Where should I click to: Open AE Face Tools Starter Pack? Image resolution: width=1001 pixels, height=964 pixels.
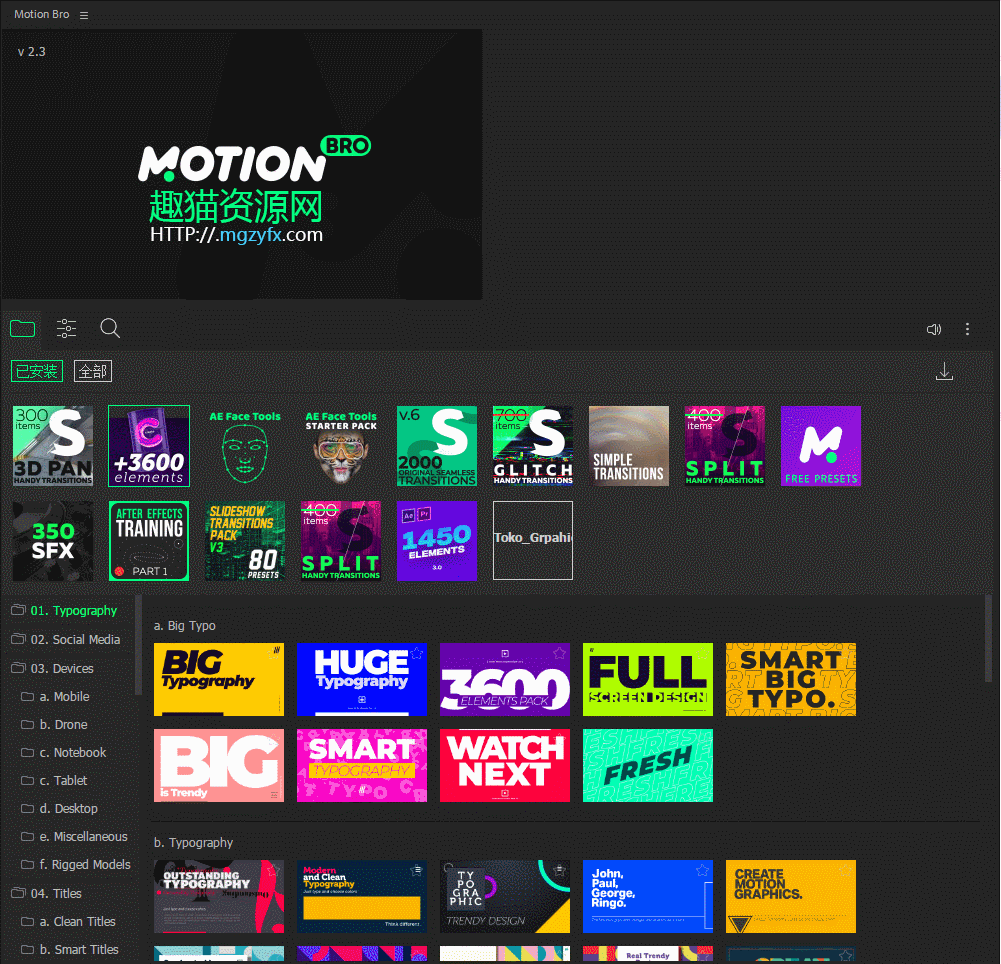click(x=341, y=446)
